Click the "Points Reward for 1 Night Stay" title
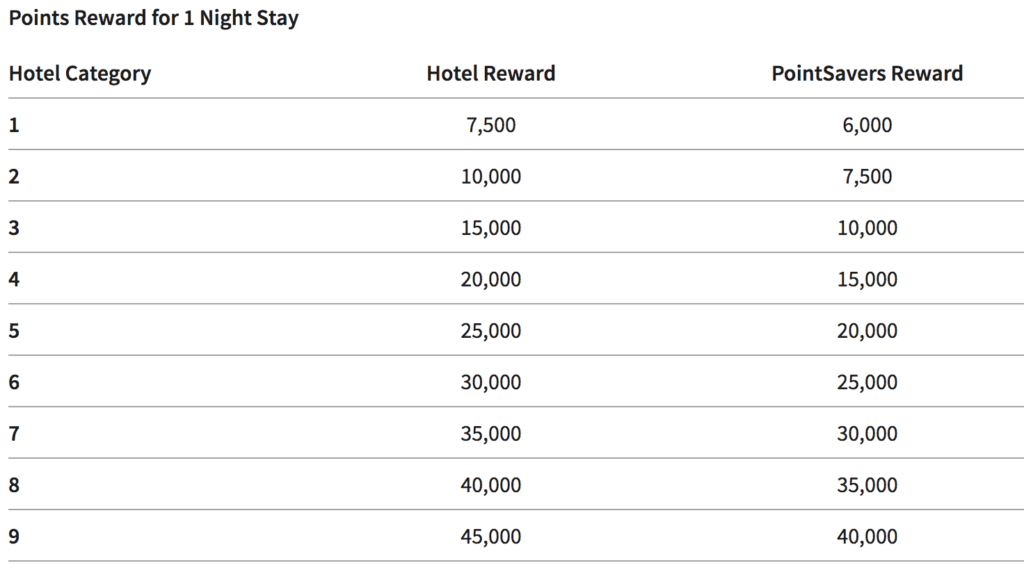The width and height of the screenshot is (1024, 570). [153, 19]
